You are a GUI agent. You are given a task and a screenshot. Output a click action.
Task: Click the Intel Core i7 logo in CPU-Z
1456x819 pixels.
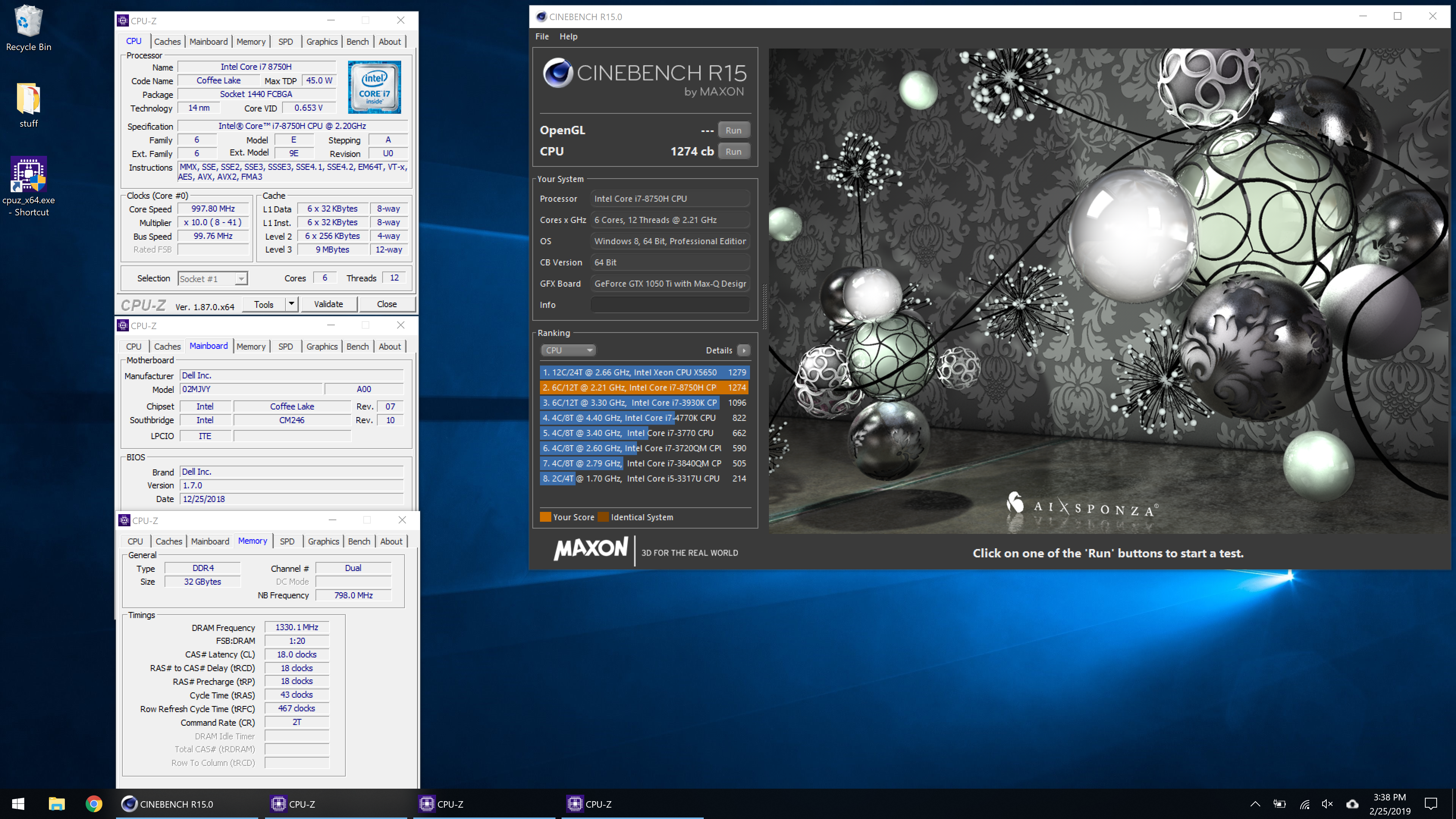[374, 87]
